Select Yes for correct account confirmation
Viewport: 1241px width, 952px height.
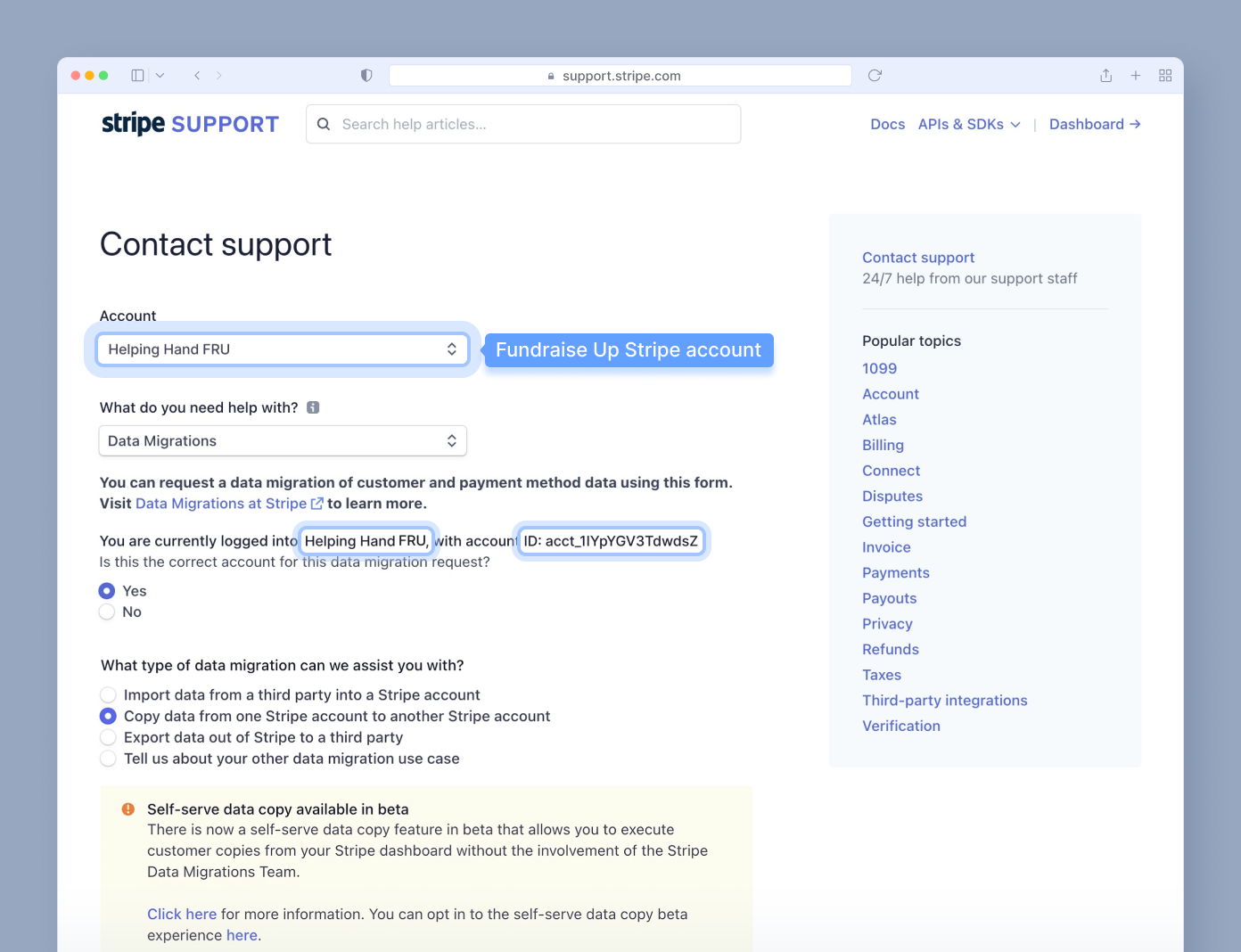[107, 590]
